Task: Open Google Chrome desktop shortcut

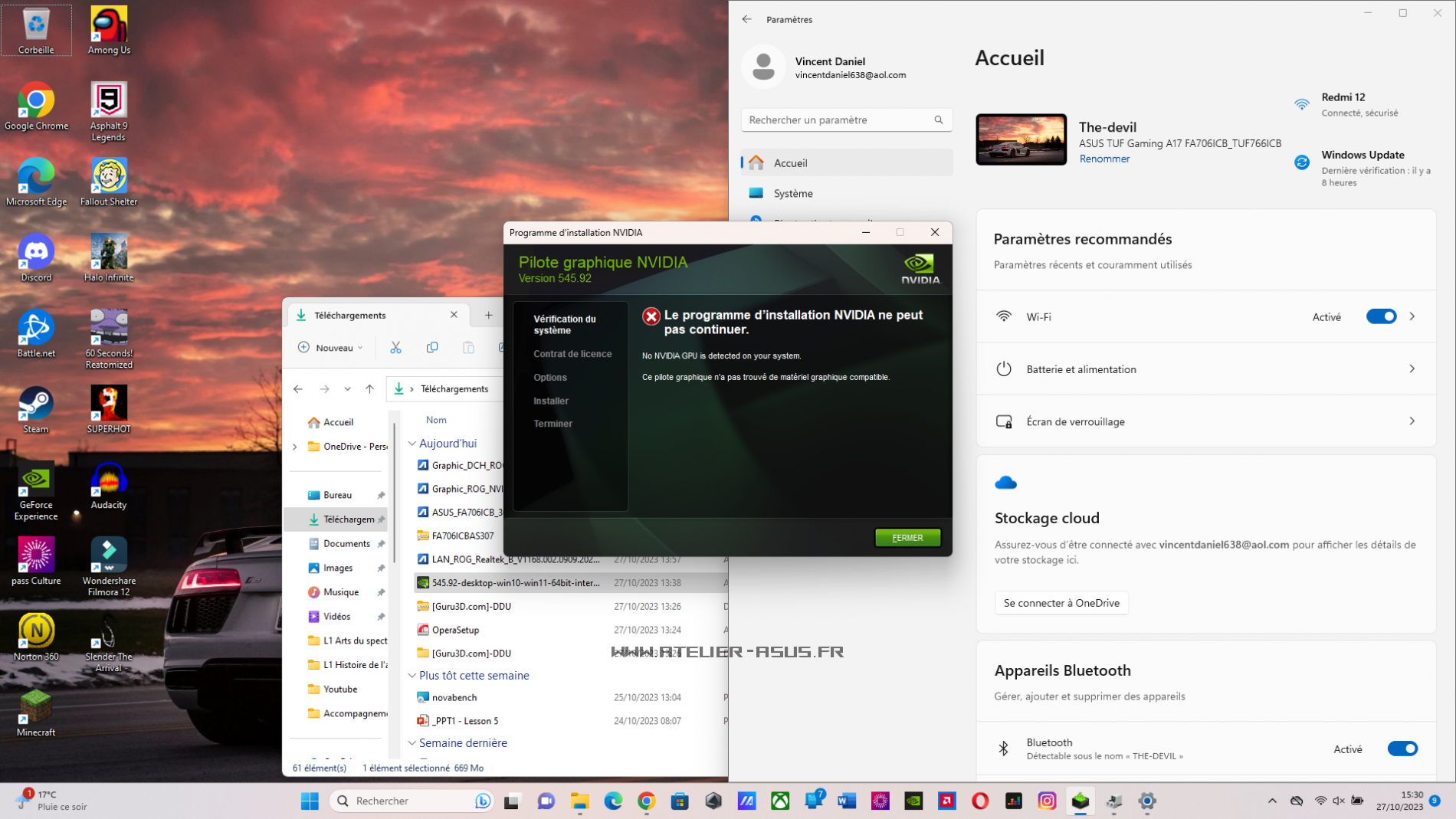Action: point(36,106)
